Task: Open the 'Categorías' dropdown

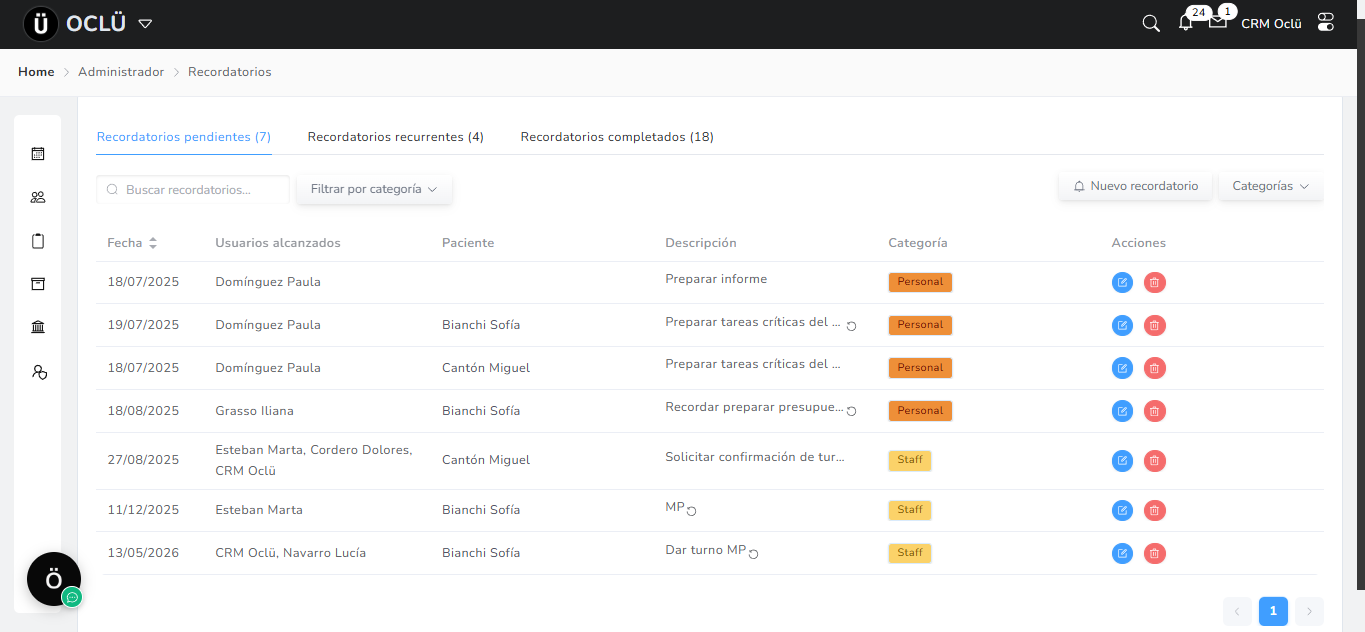Action: point(1271,186)
